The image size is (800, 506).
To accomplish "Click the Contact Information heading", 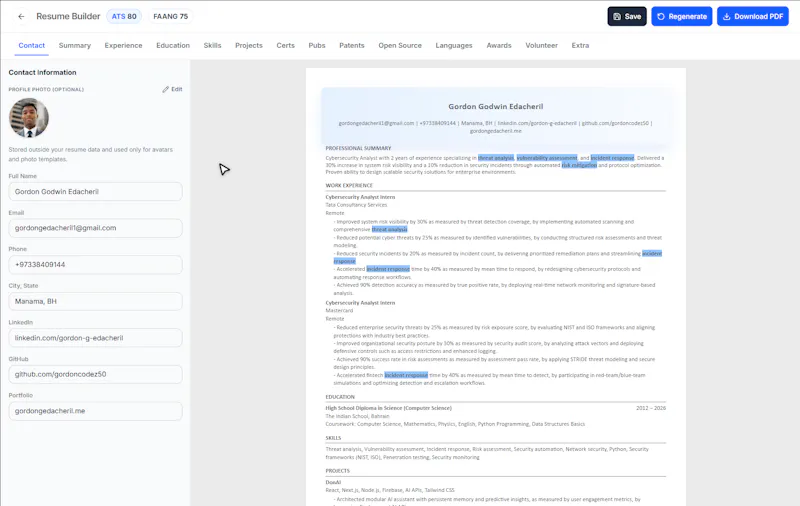I will [x=42, y=72].
